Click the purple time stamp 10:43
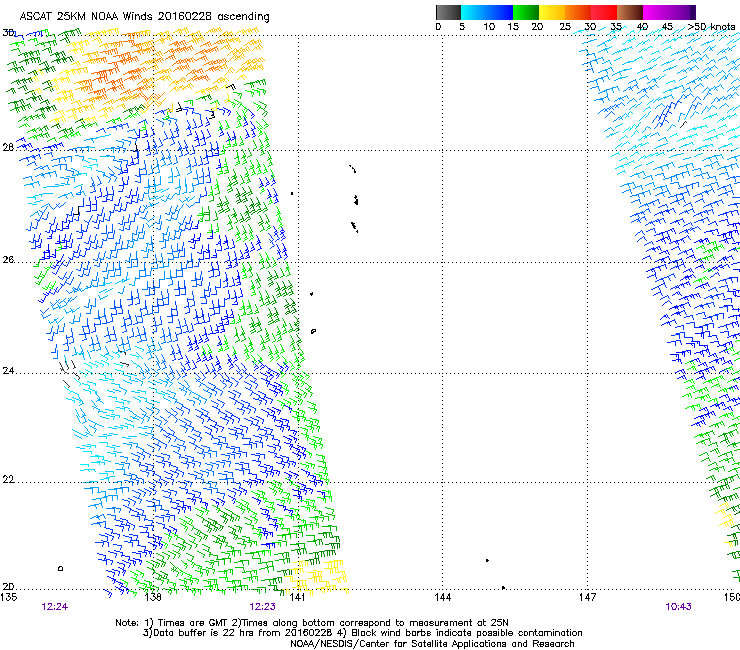This screenshot has width=740, height=650. [x=678, y=607]
